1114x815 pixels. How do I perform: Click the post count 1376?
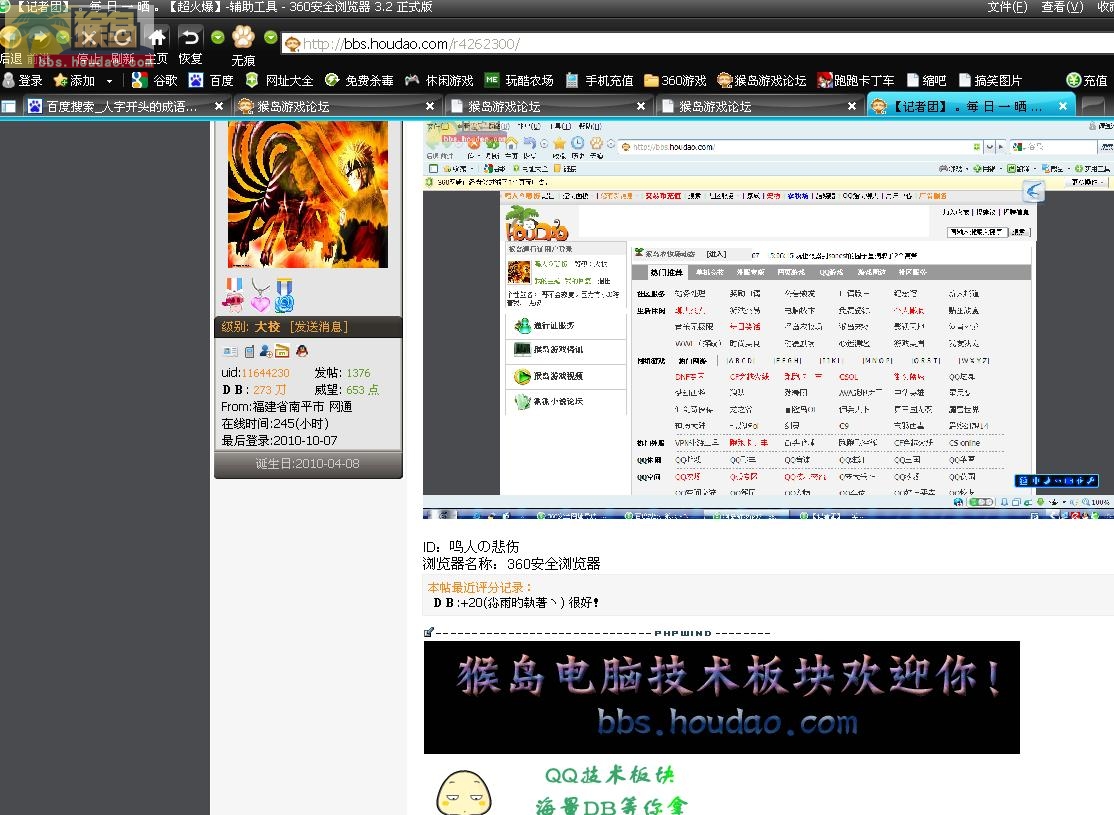[358, 373]
